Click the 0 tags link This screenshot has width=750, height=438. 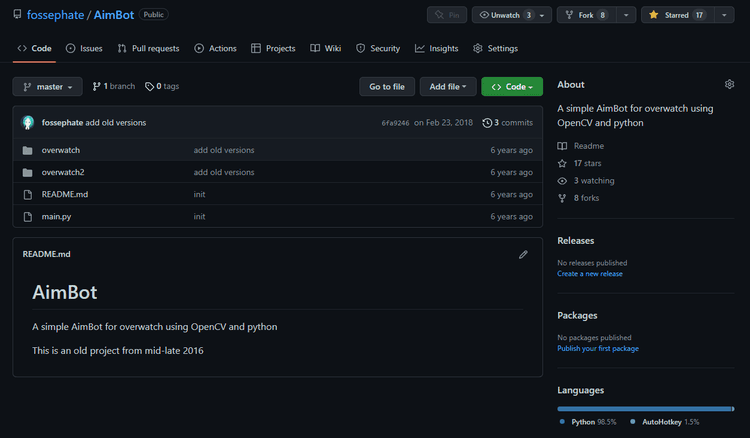point(162,86)
